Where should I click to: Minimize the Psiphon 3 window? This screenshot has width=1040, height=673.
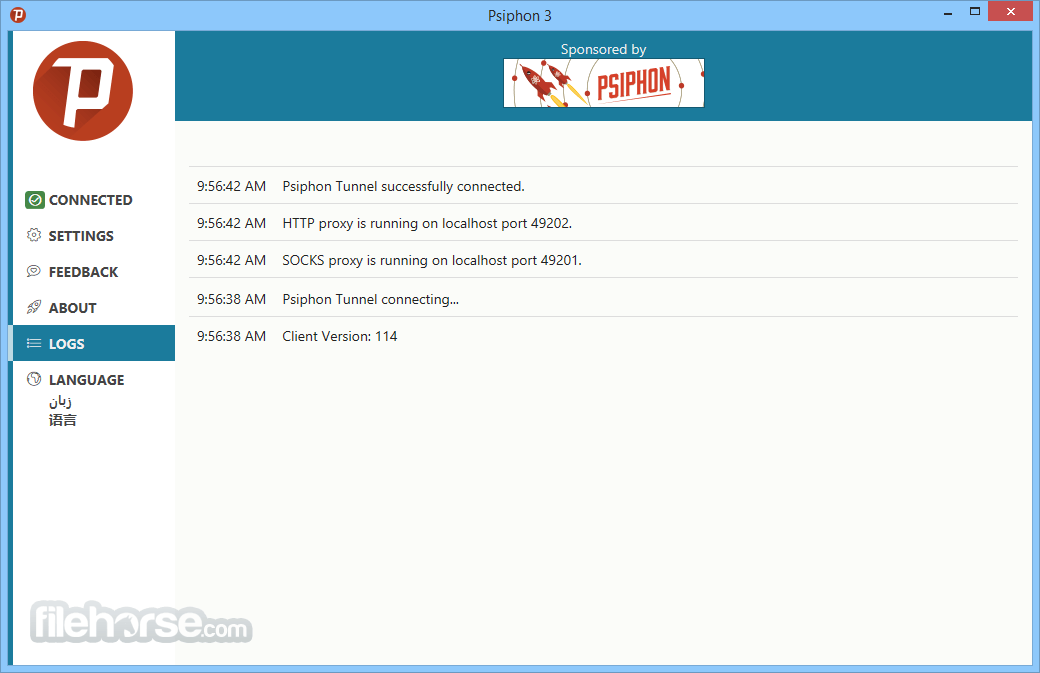[x=948, y=12]
